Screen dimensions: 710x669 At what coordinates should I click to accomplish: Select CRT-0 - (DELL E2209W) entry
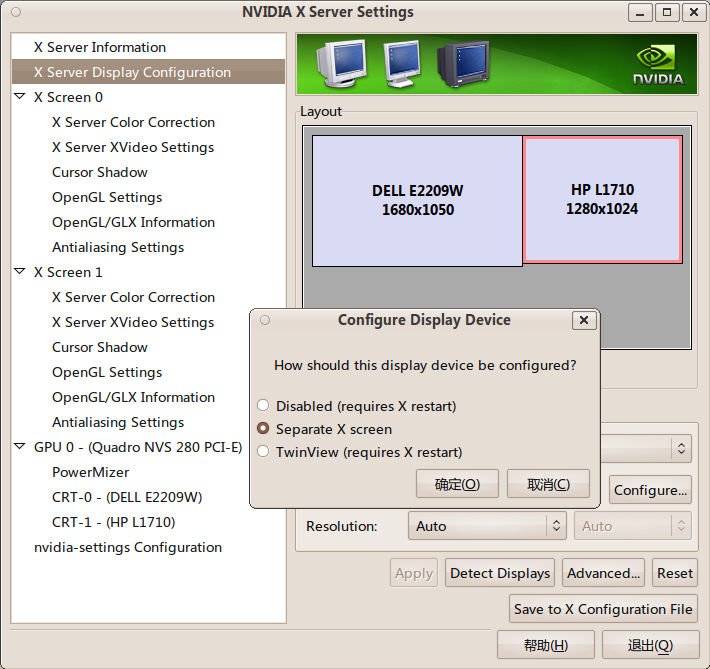pos(127,497)
